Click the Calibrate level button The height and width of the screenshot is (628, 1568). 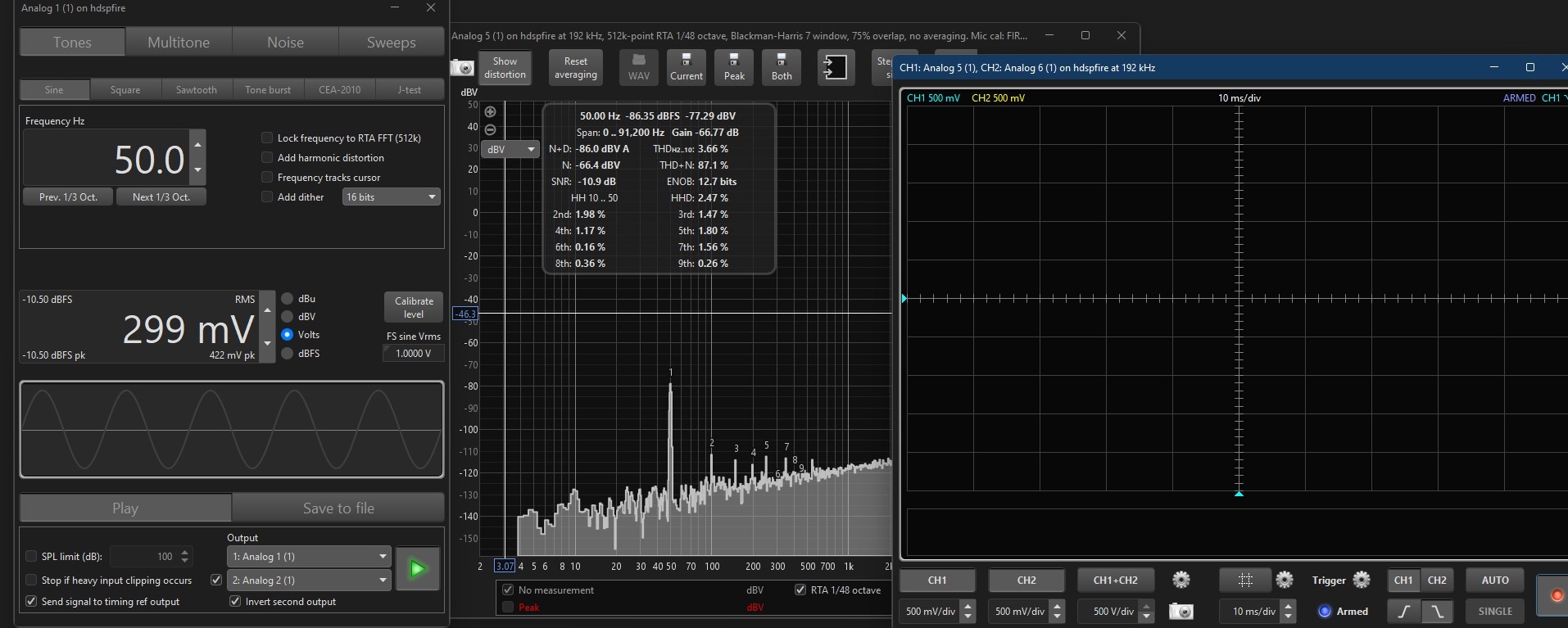click(x=414, y=307)
